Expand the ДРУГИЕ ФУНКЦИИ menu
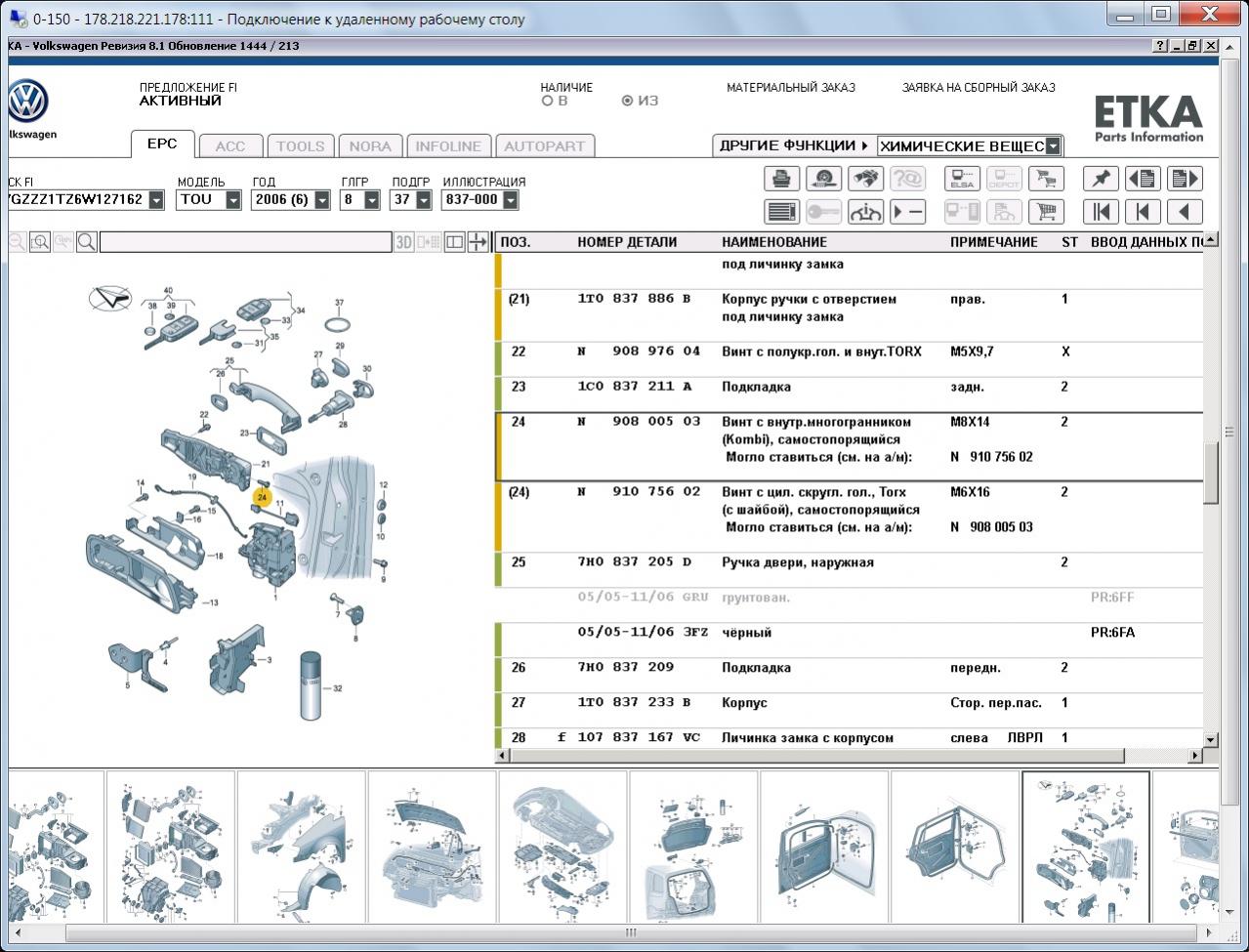Viewport: 1249px width, 952px height. (793, 145)
